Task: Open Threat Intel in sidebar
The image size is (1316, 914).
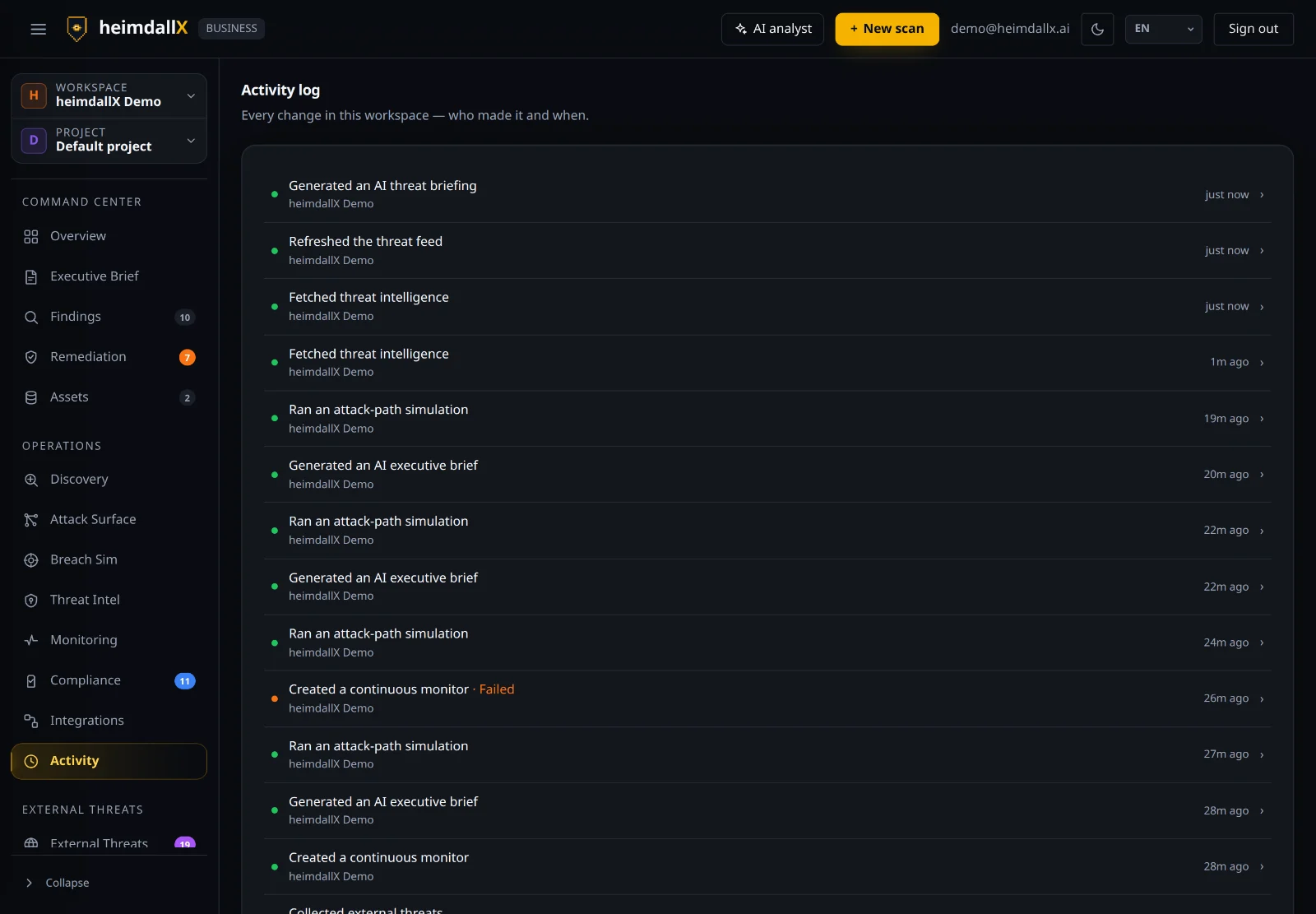Action: pos(109,600)
